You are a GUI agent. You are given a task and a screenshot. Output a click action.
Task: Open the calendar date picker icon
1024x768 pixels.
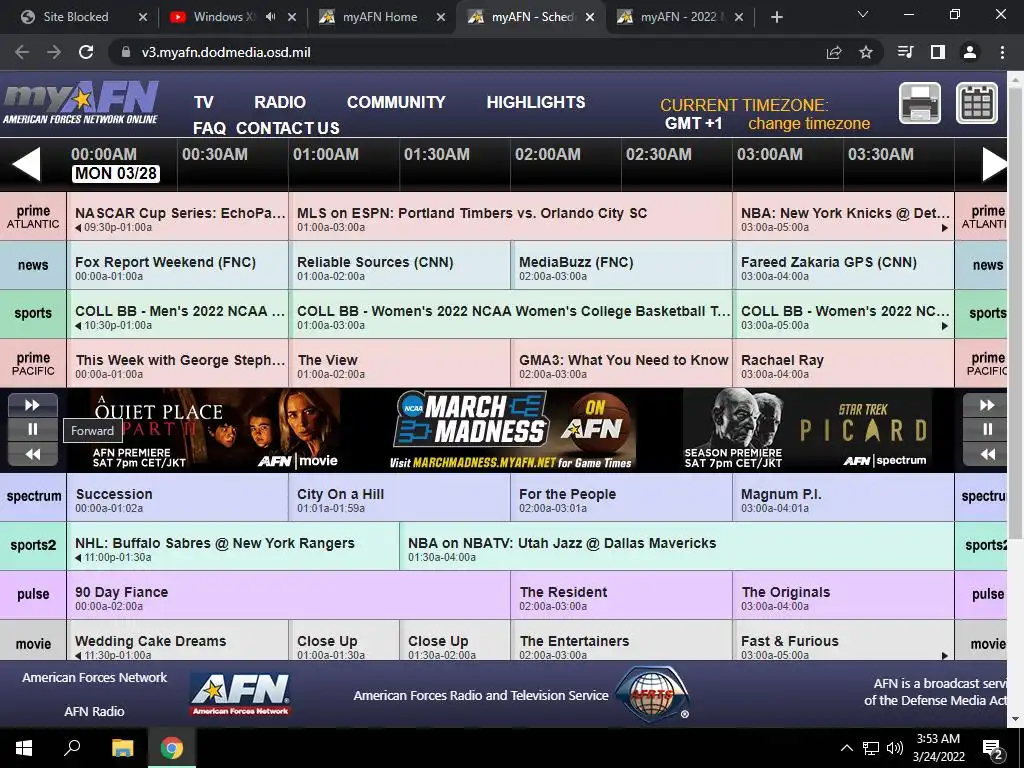tap(977, 103)
